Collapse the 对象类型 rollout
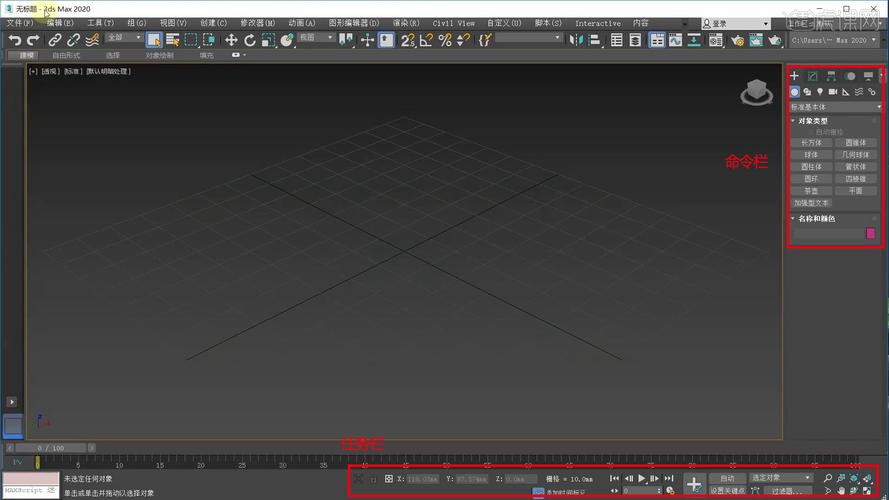The image size is (889, 500). (812, 121)
